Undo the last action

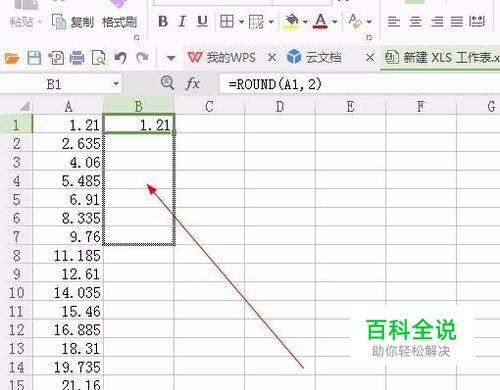120,58
